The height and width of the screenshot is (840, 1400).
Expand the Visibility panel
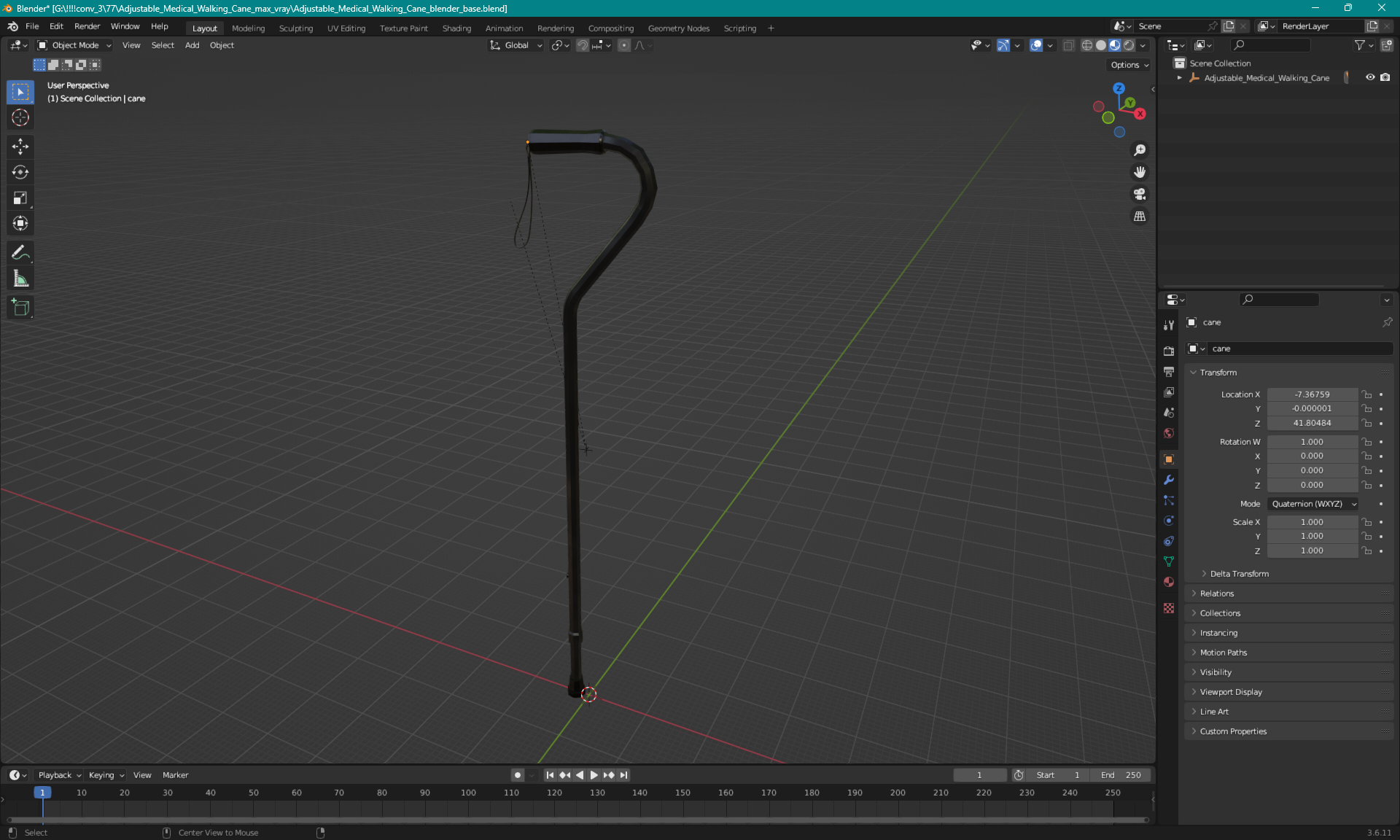click(1215, 672)
